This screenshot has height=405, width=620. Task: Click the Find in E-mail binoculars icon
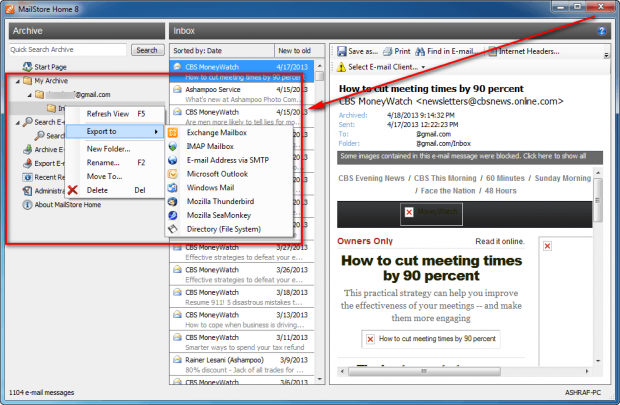(x=420, y=51)
